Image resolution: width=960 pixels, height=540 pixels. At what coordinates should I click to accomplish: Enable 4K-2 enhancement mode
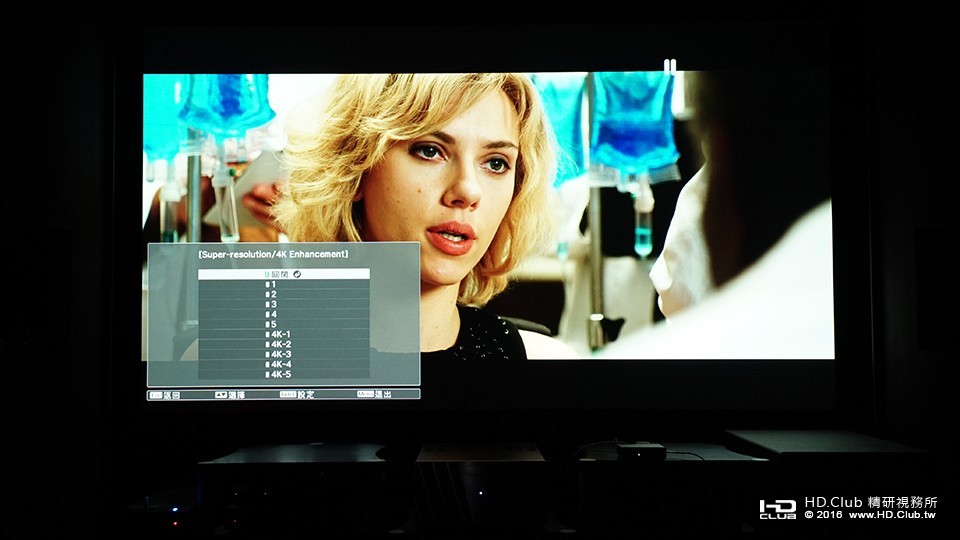tap(283, 344)
